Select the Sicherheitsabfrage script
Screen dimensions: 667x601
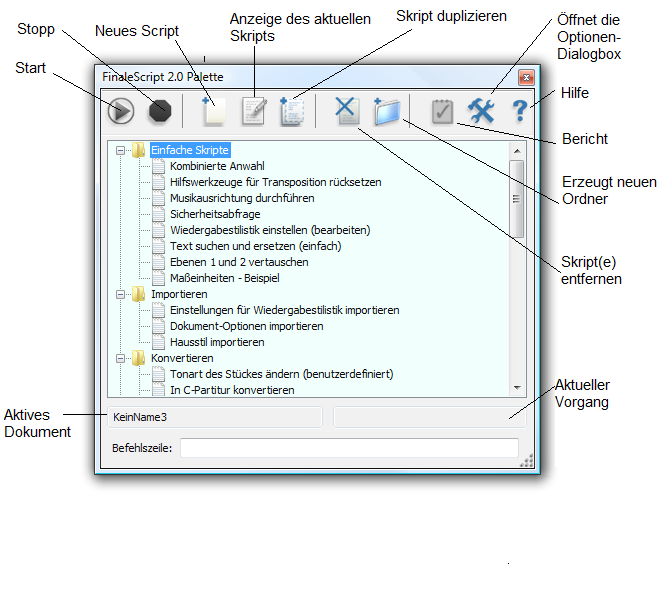click(215, 214)
